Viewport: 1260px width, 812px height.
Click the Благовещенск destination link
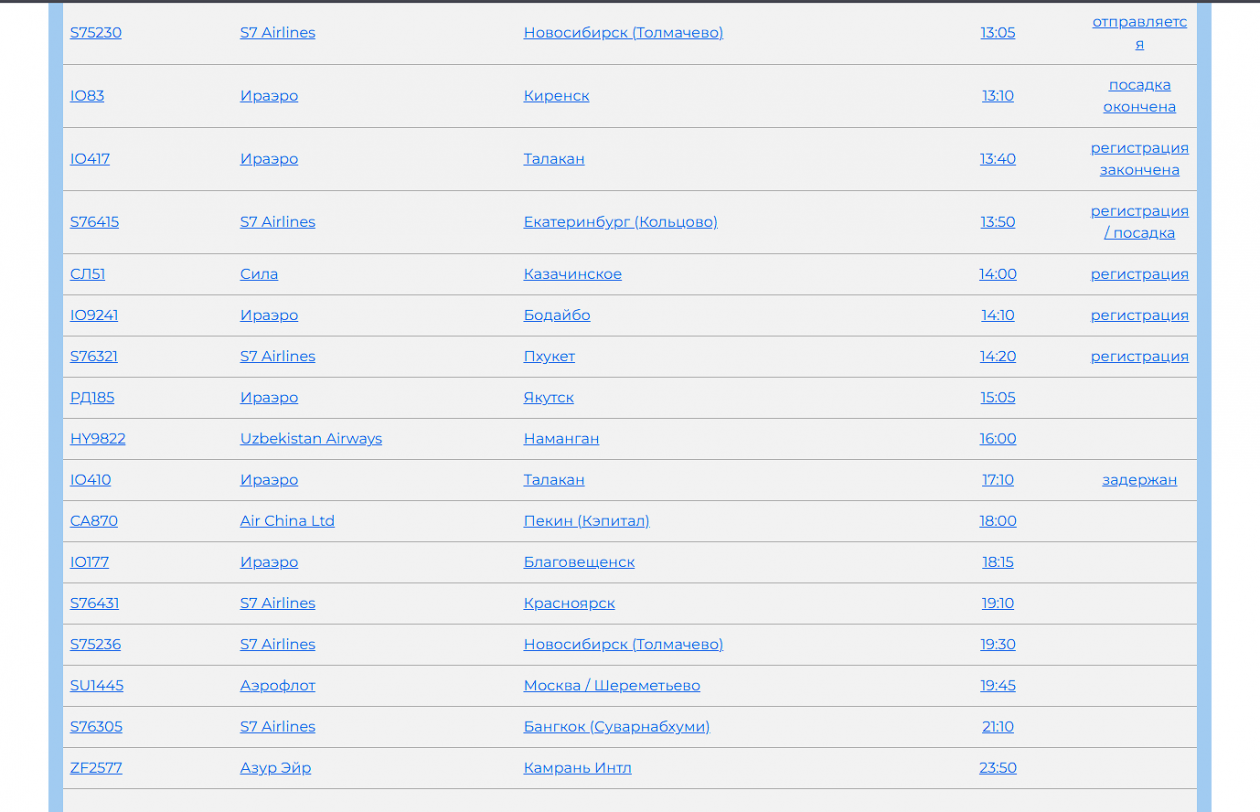[579, 562]
